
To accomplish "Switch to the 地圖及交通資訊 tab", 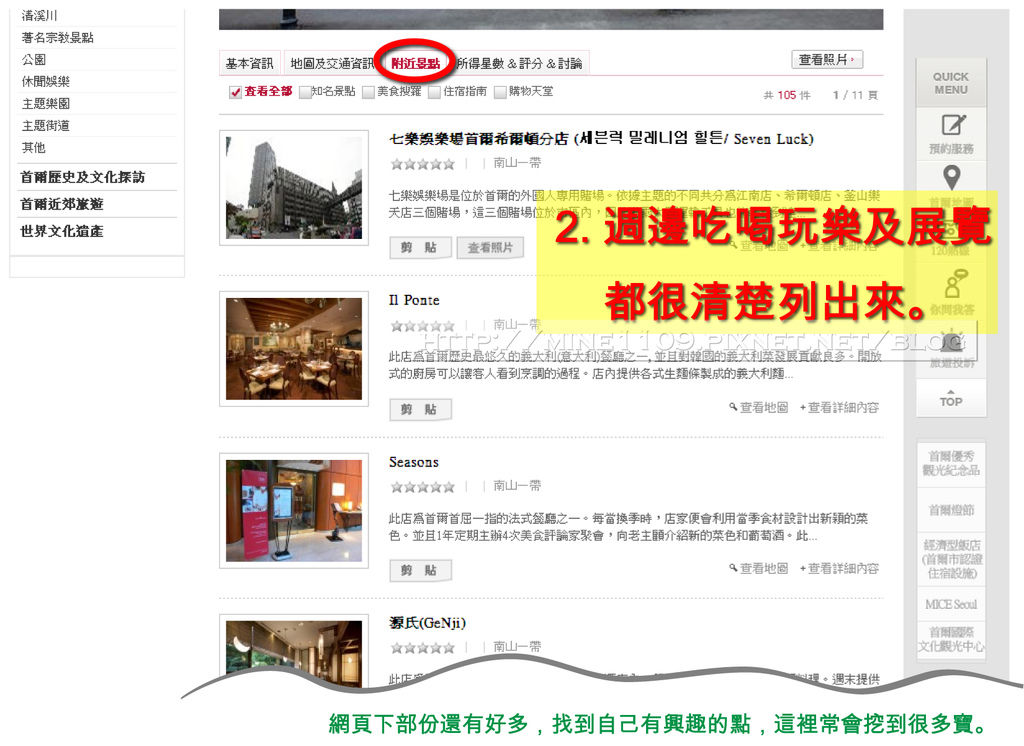I will (332, 63).
